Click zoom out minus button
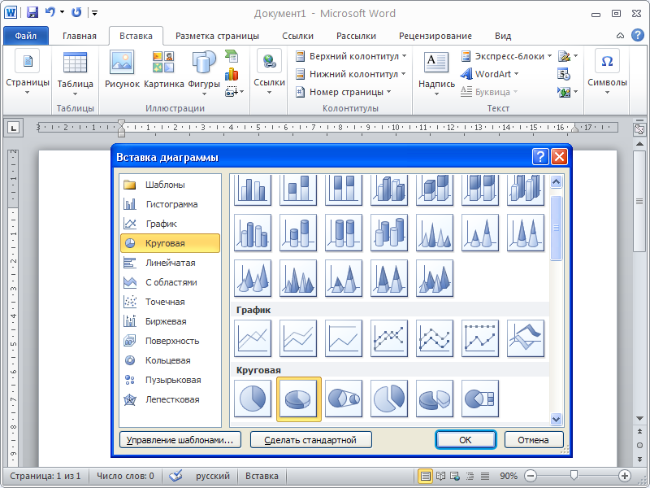Viewport: 653px width, 490px height. 531,475
